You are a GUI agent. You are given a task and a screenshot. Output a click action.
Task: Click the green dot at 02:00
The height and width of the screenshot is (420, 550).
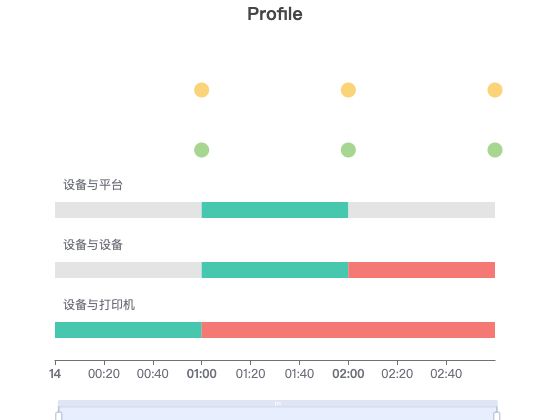[x=348, y=150]
